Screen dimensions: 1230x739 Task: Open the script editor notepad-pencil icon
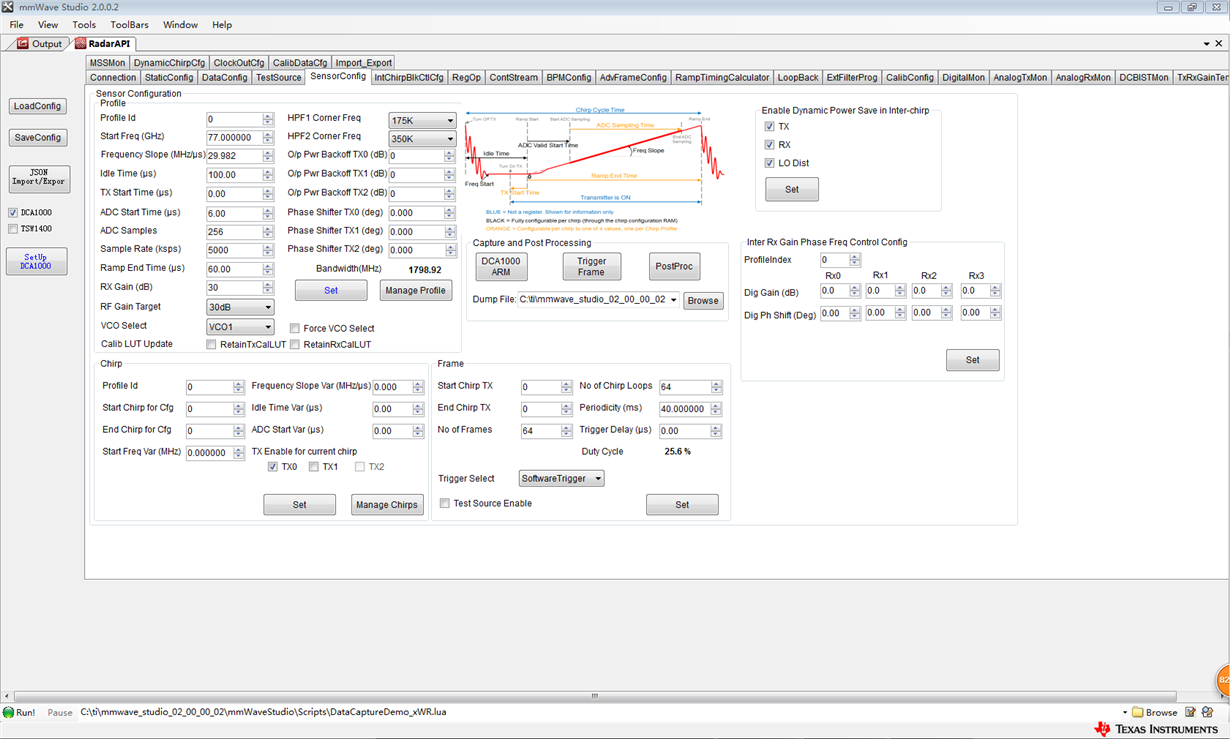[1191, 712]
